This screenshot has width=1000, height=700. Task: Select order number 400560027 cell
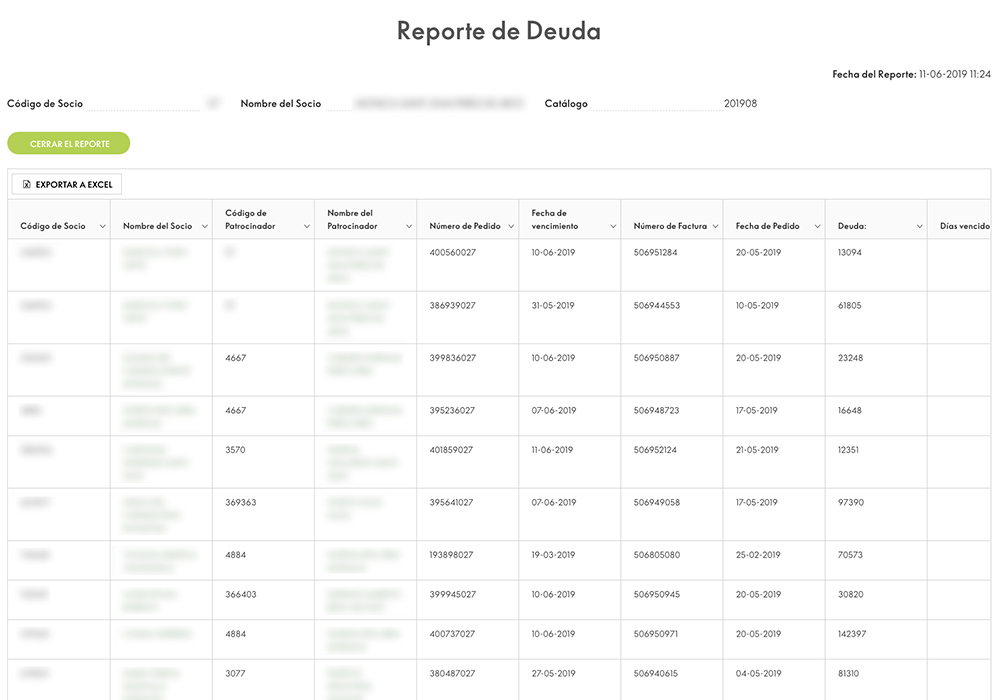point(453,253)
